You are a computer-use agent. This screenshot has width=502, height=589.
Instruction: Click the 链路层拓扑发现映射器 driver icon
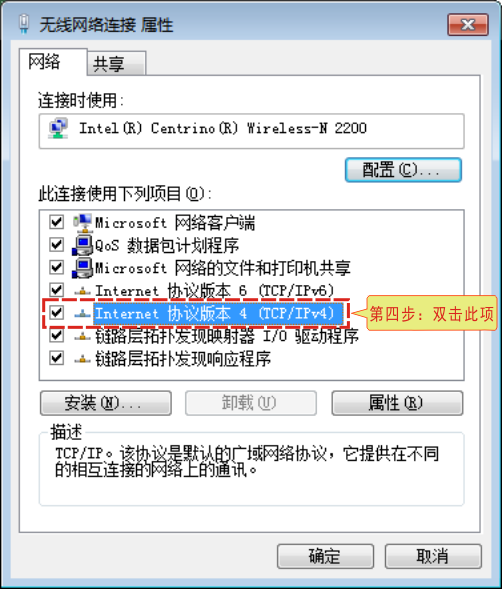(83, 336)
